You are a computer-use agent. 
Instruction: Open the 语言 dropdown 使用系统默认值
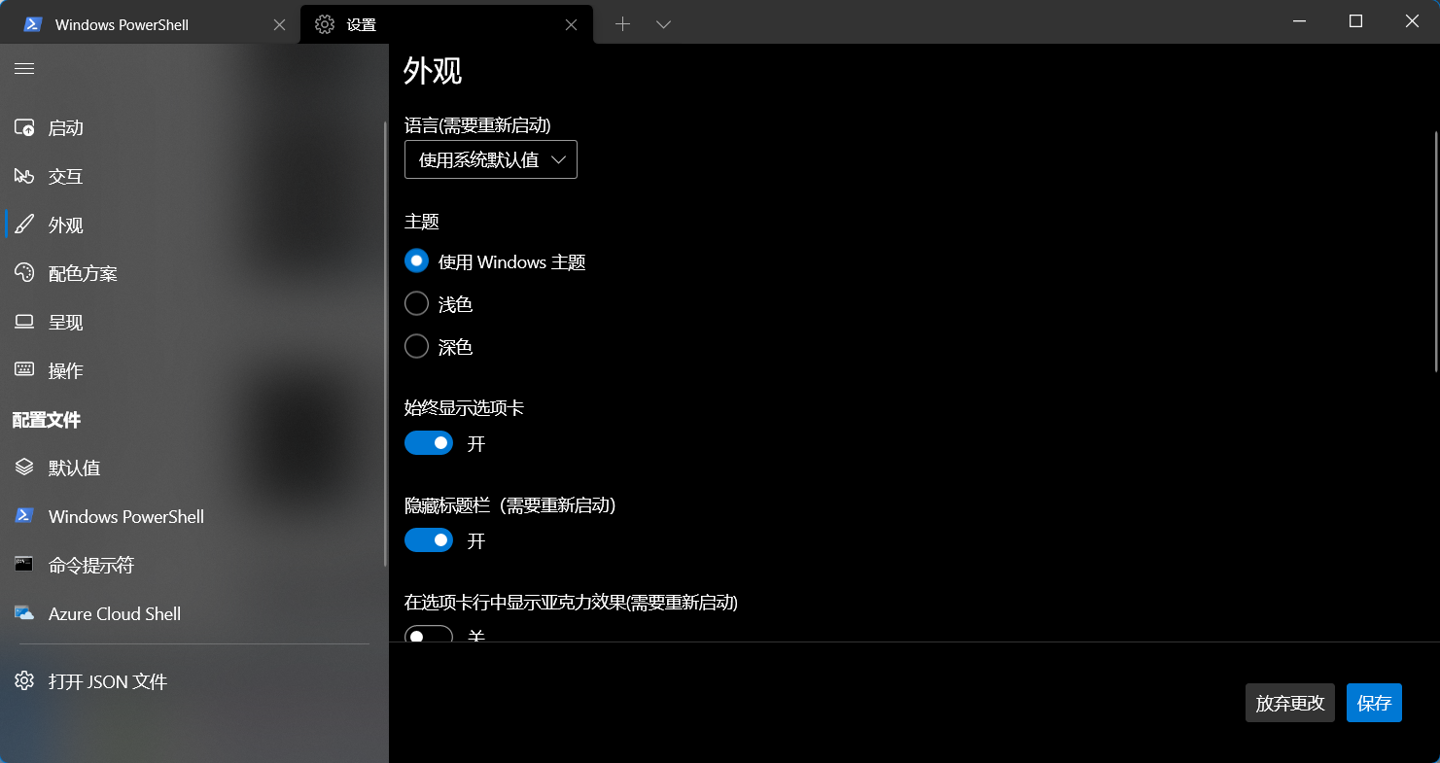491,160
